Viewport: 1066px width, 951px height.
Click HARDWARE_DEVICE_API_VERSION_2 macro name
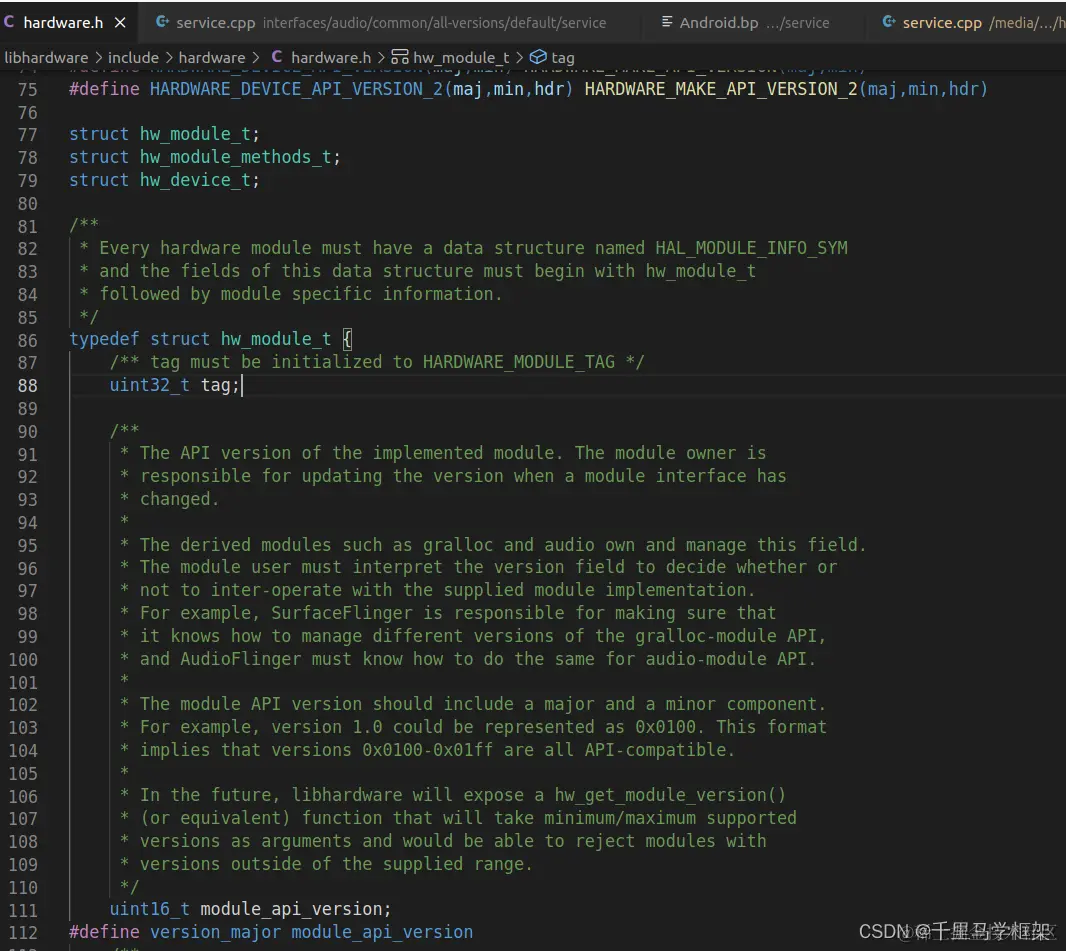(x=296, y=89)
